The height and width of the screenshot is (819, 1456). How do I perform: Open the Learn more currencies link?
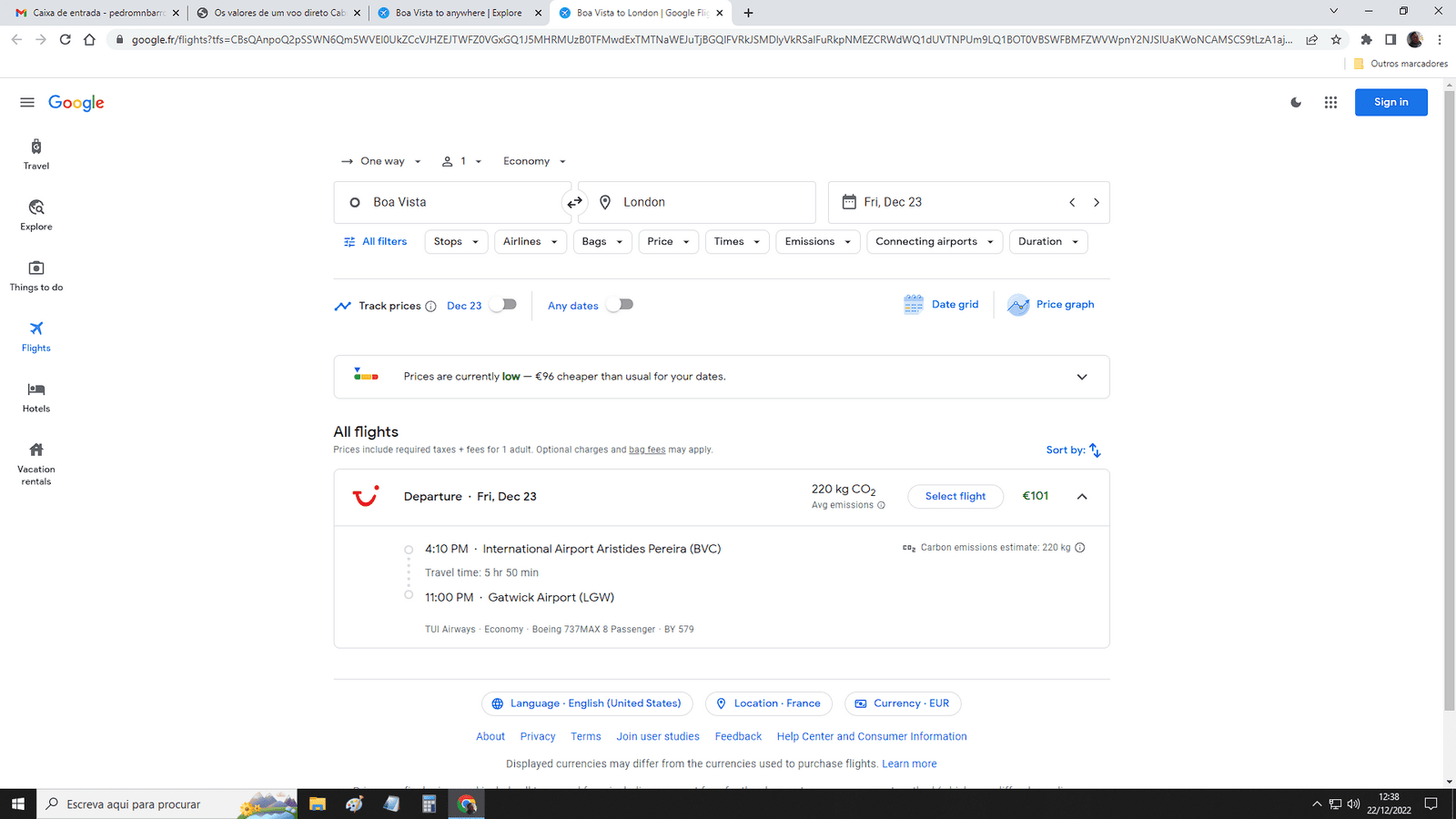[909, 764]
